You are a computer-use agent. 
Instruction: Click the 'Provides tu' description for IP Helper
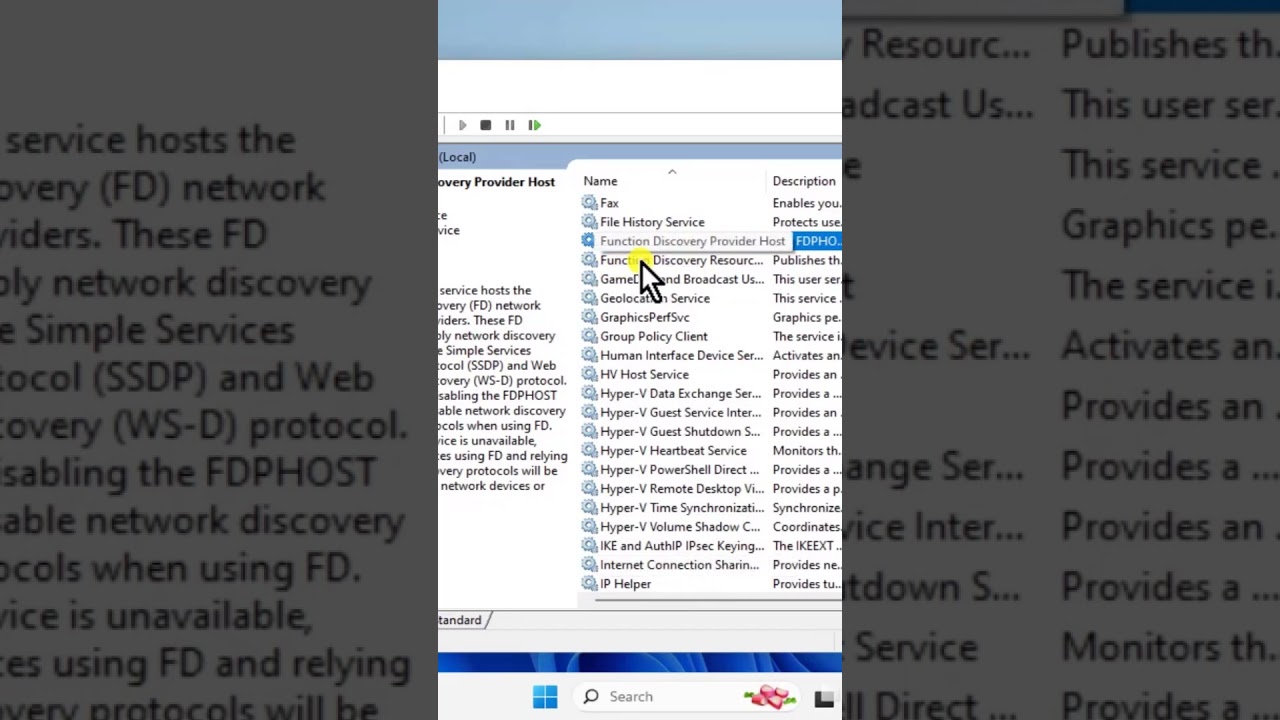(807, 584)
